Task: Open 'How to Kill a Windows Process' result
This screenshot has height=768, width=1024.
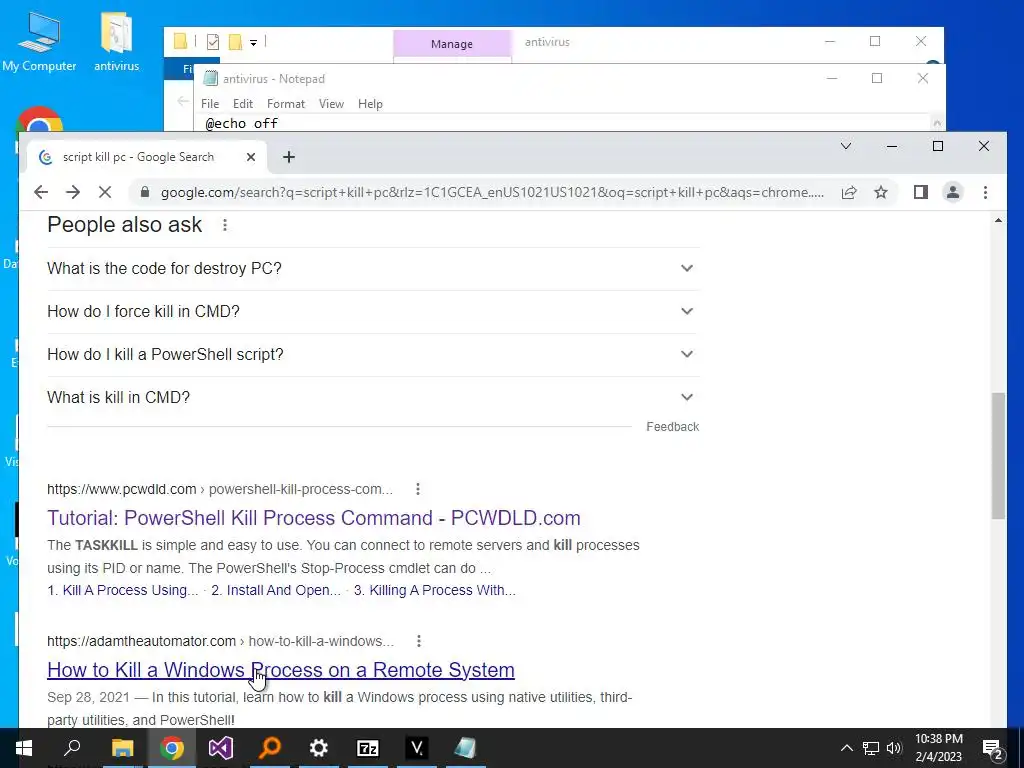Action: click(281, 670)
